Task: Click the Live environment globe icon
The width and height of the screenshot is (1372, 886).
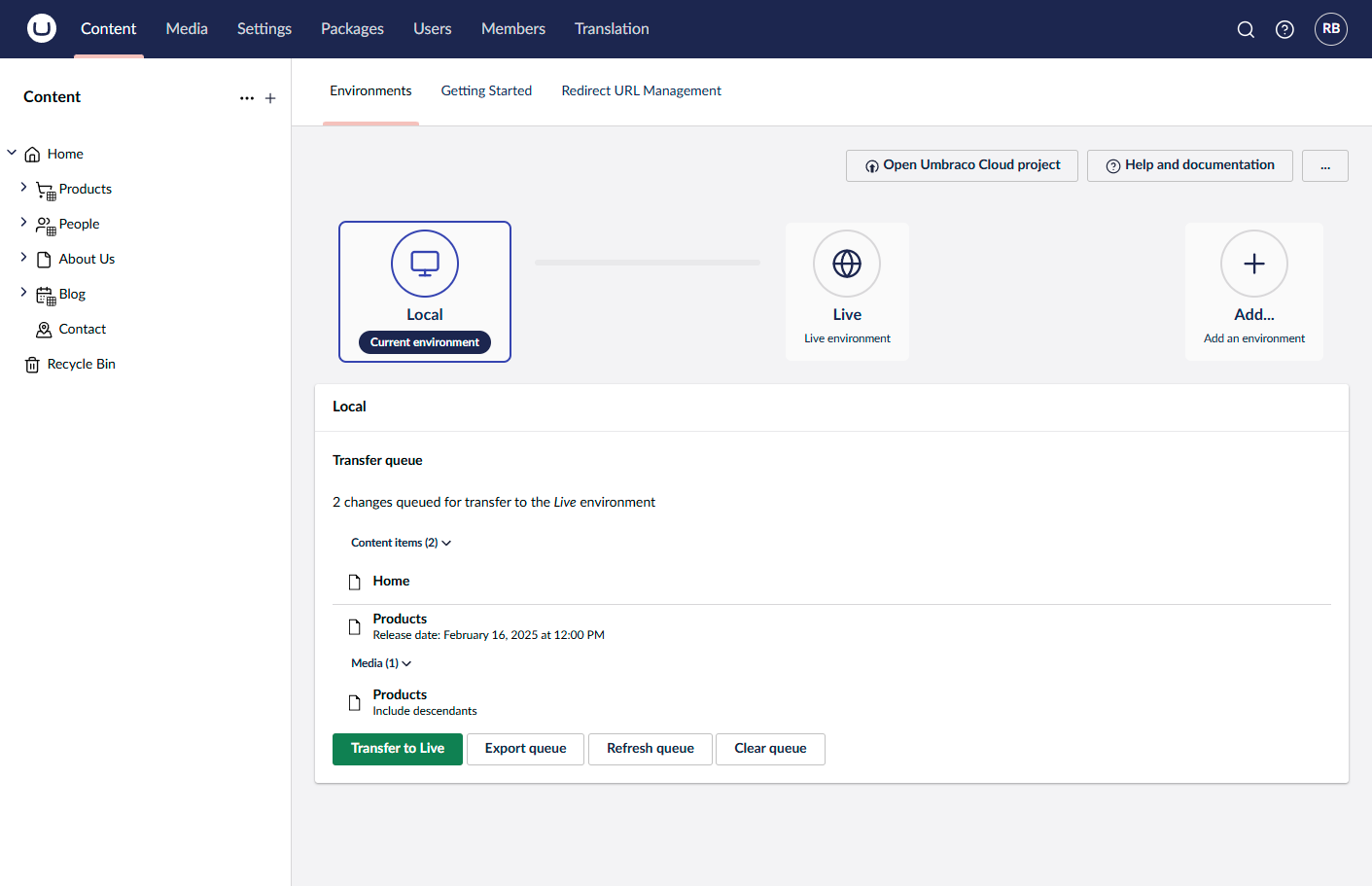Action: click(x=847, y=263)
